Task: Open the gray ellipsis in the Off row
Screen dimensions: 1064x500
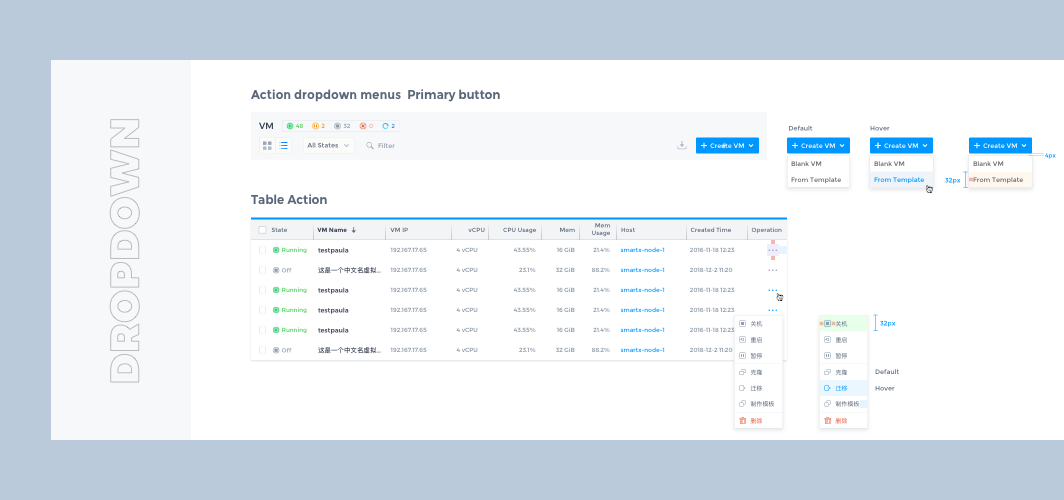Action: point(773,270)
